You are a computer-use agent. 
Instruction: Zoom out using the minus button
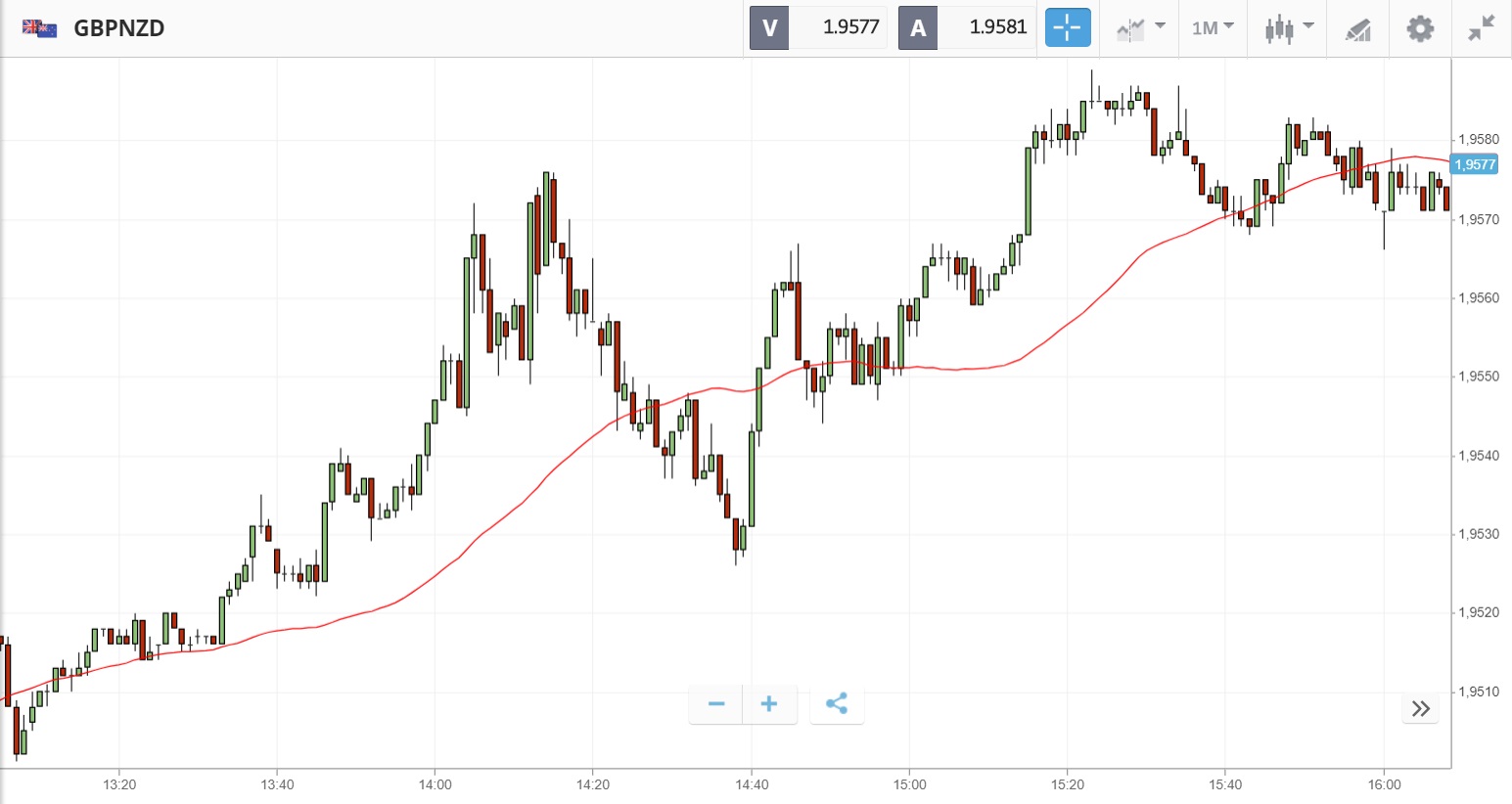click(716, 704)
